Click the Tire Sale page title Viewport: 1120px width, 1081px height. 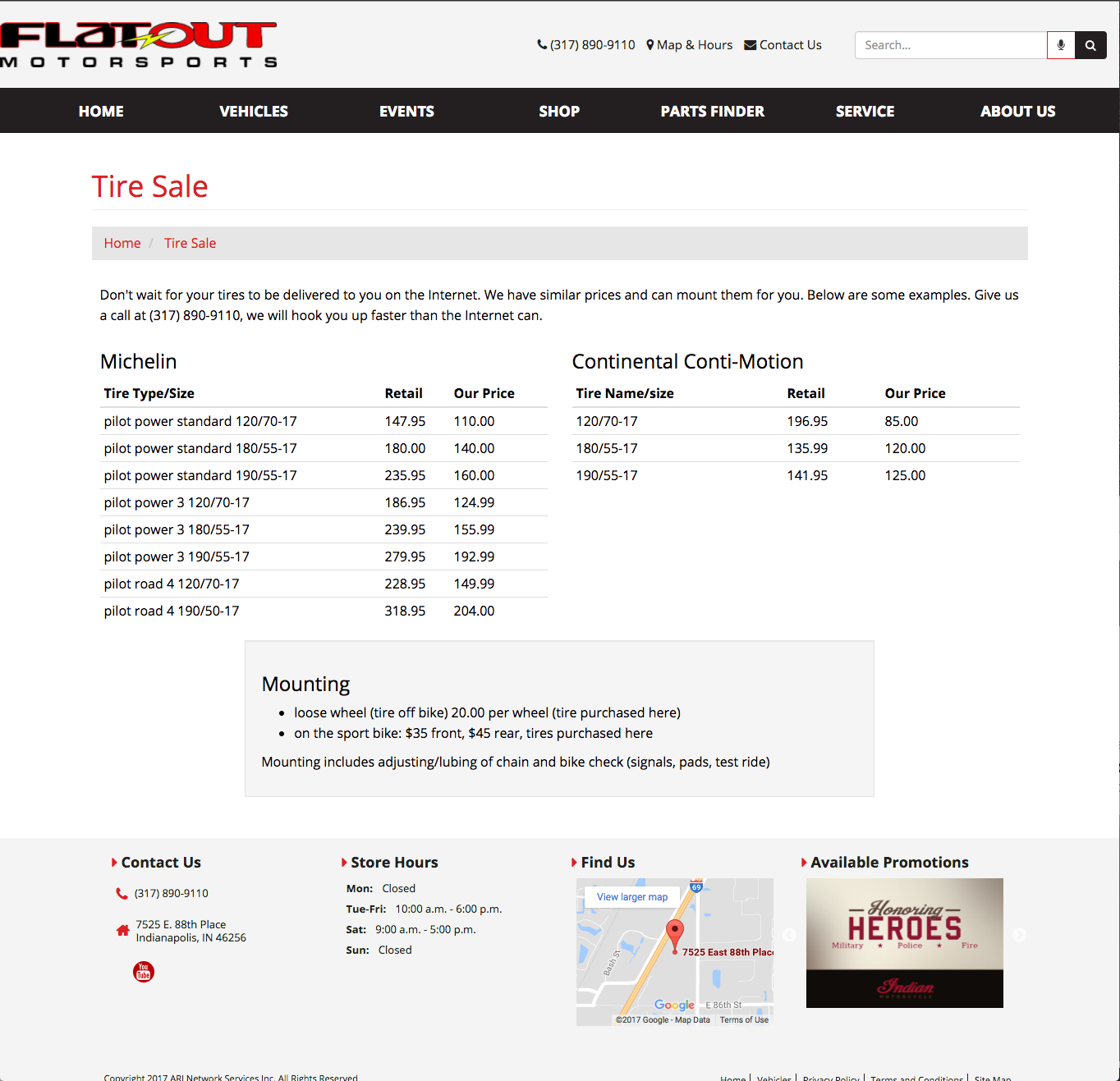point(149,186)
